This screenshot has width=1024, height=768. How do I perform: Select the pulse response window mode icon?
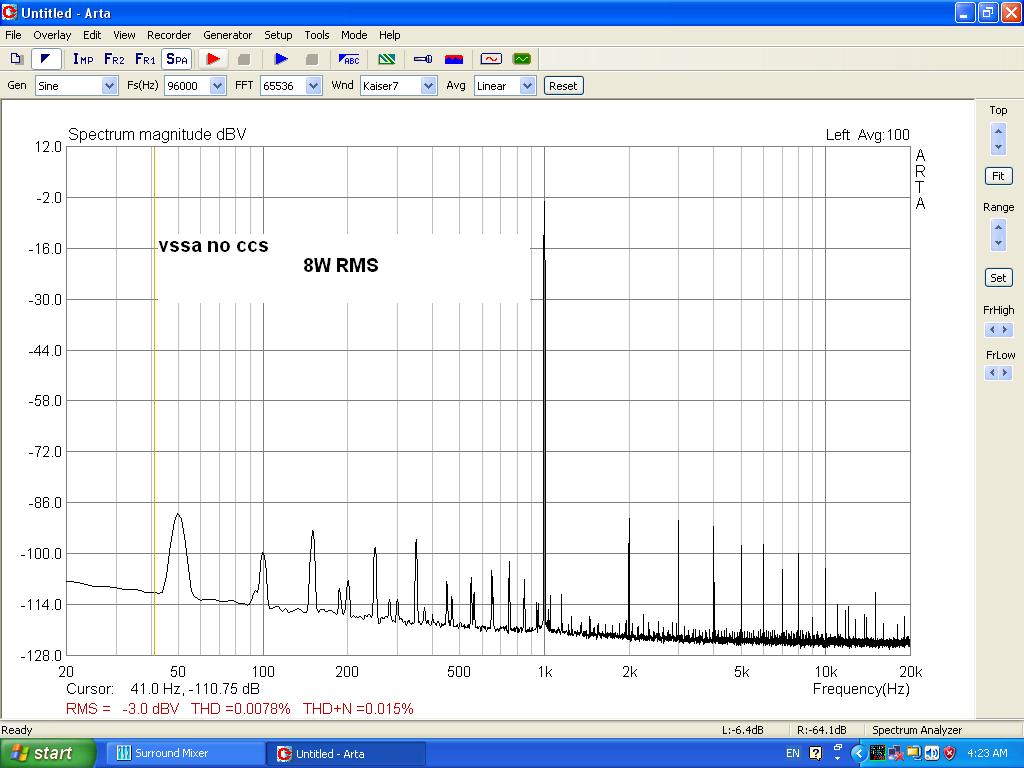pyautogui.click(x=46, y=59)
